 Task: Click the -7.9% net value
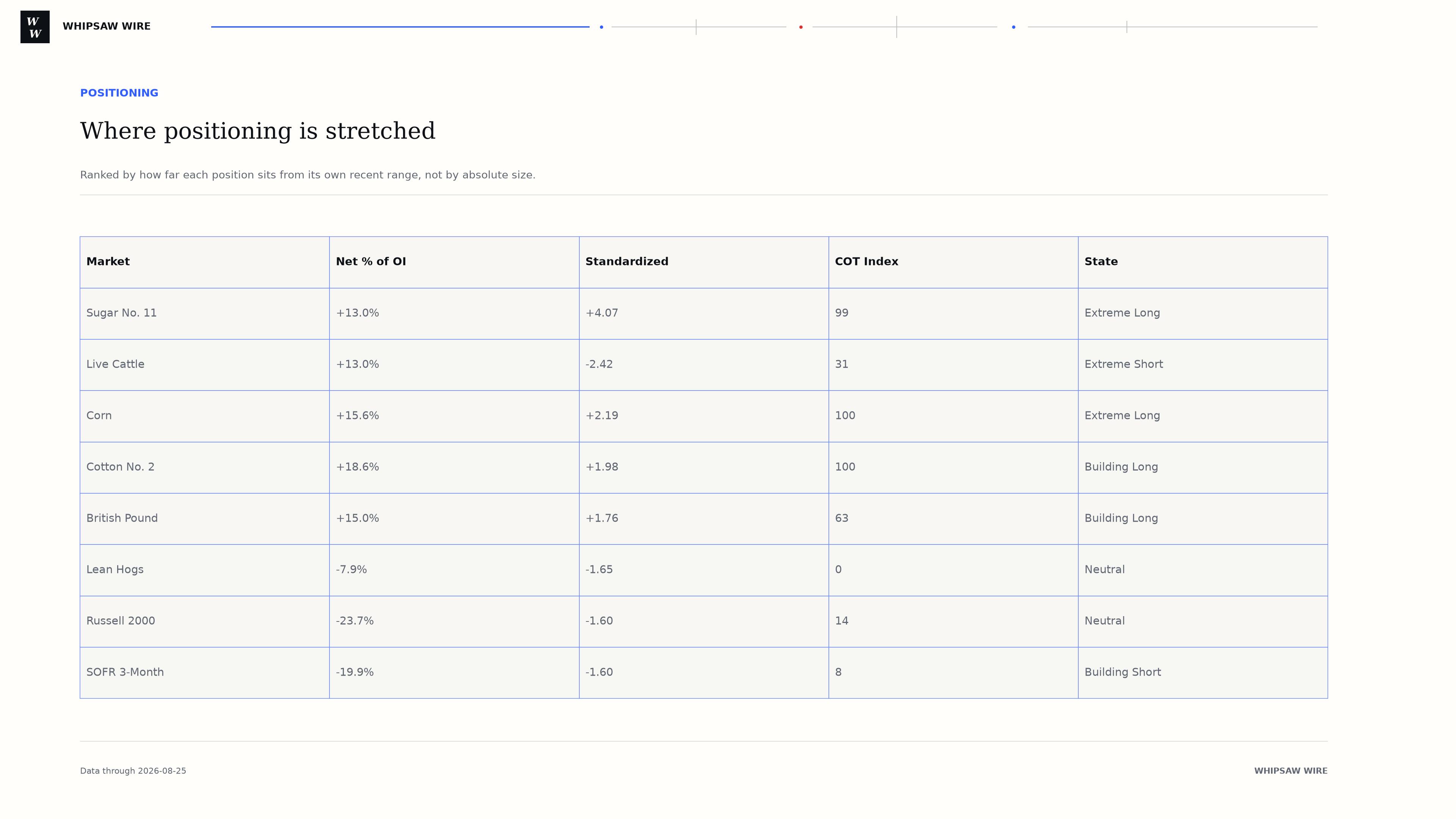click(351, 570)
